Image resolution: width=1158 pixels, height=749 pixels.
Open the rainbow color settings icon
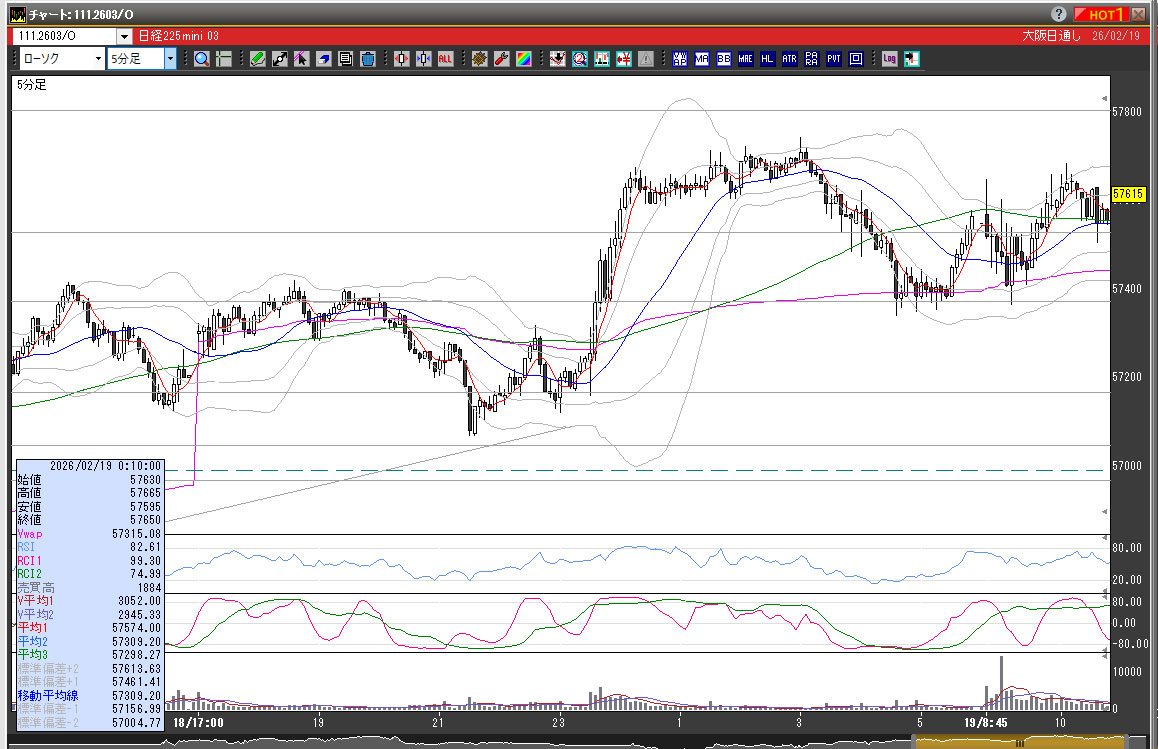(x=523, y=59)
